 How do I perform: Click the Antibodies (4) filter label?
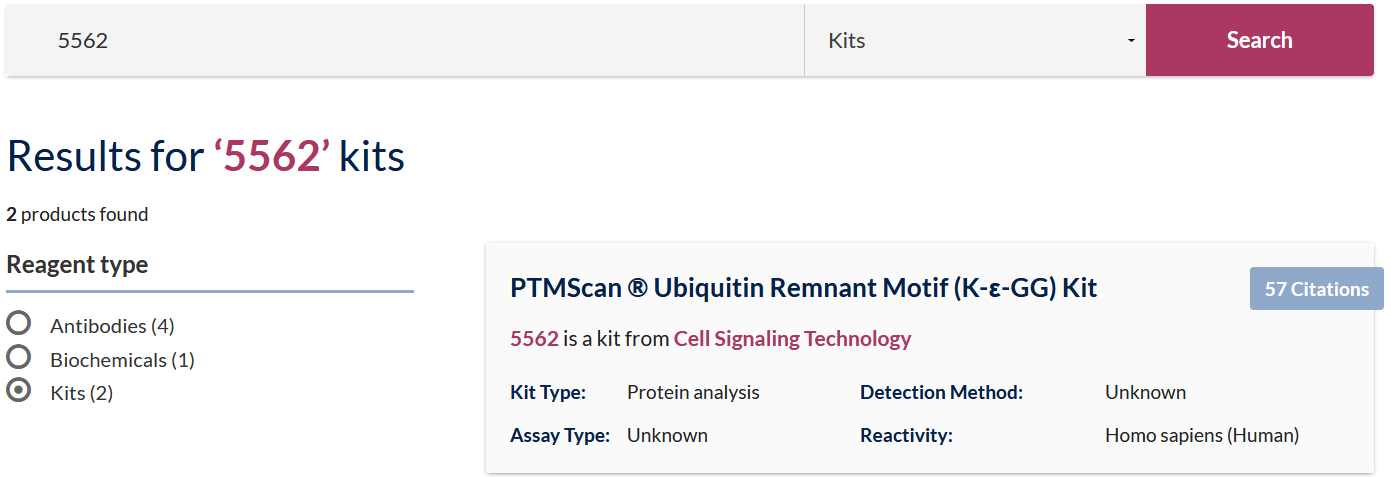112,326
